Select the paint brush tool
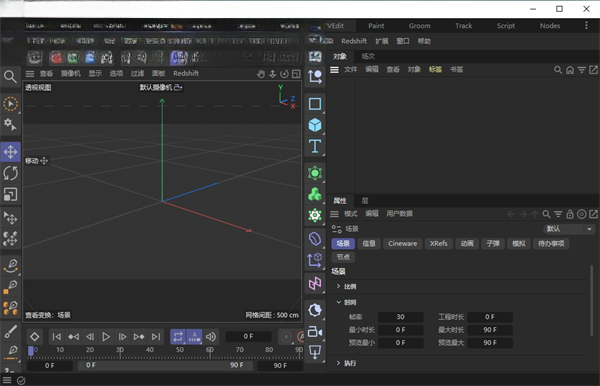Image resolution: width=600 pixels, height=386 pixels. [10, 331]
